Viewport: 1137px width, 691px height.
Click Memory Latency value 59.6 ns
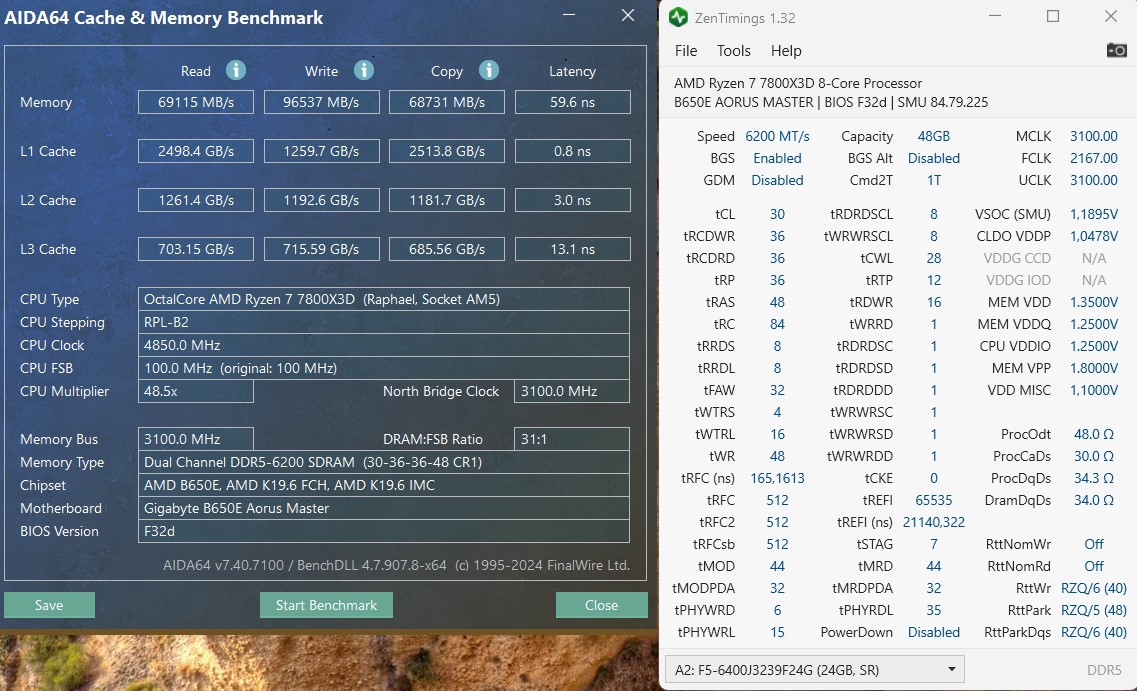pos(572,102)
